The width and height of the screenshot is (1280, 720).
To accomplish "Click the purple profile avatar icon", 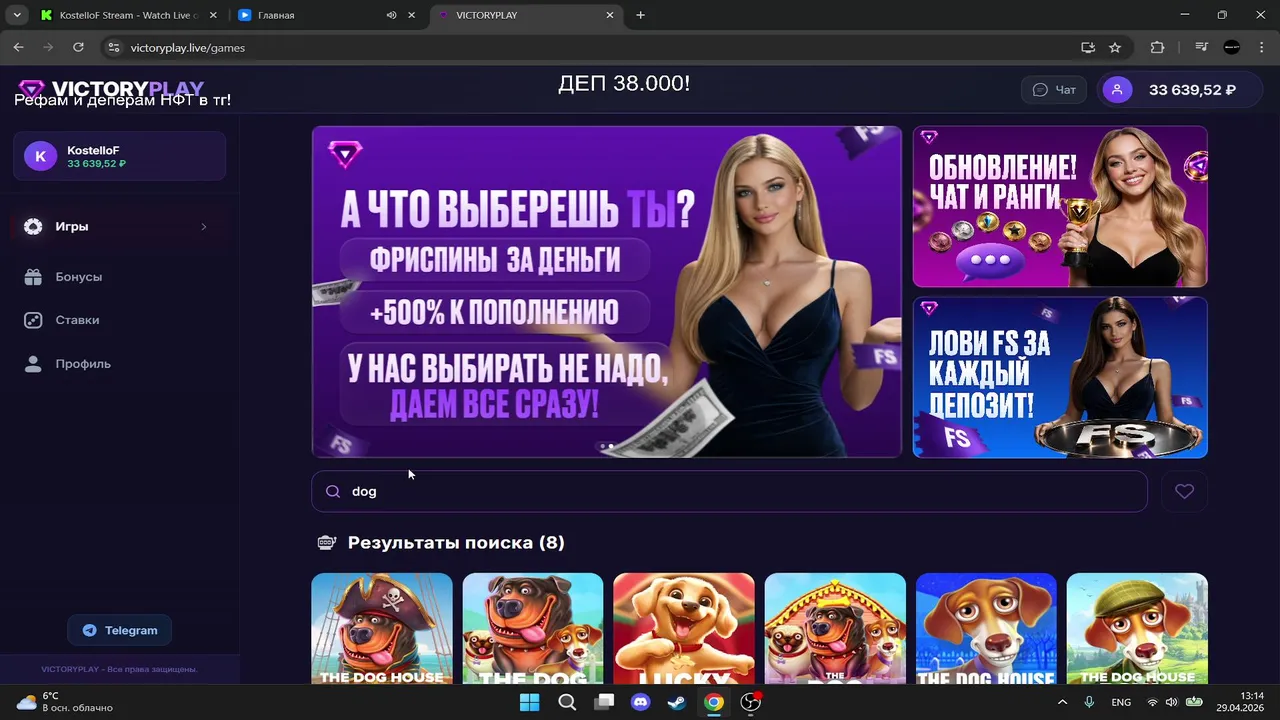I will click(x=1117, y=90).
